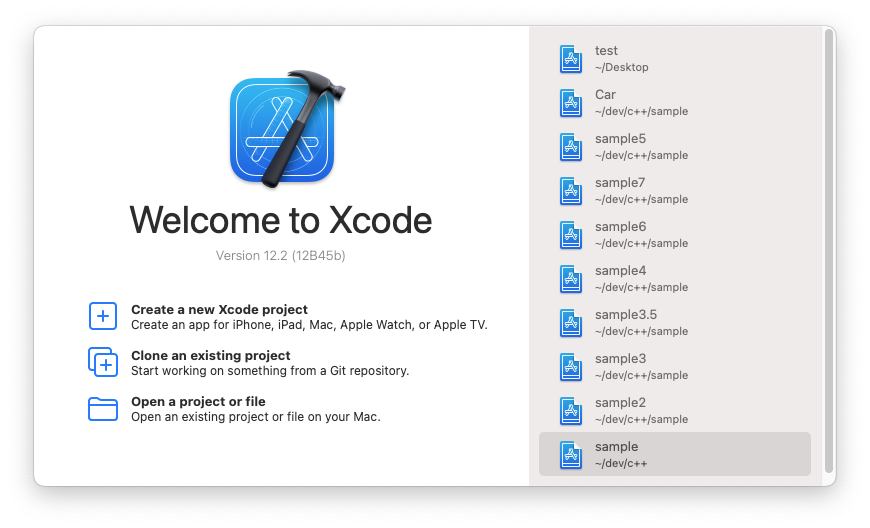This screenshot has height=528, width=870.
Task: Select recent project sample3
Action: point(675,367)
